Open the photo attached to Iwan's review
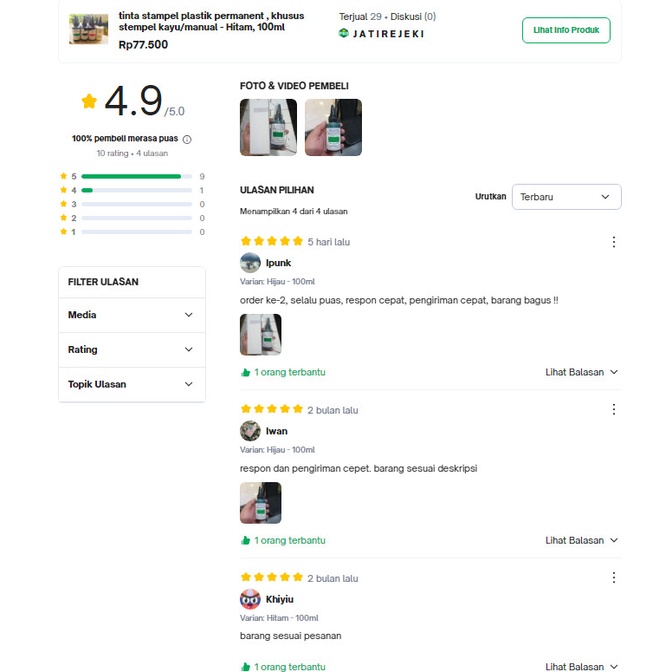 tap(261, 503)
